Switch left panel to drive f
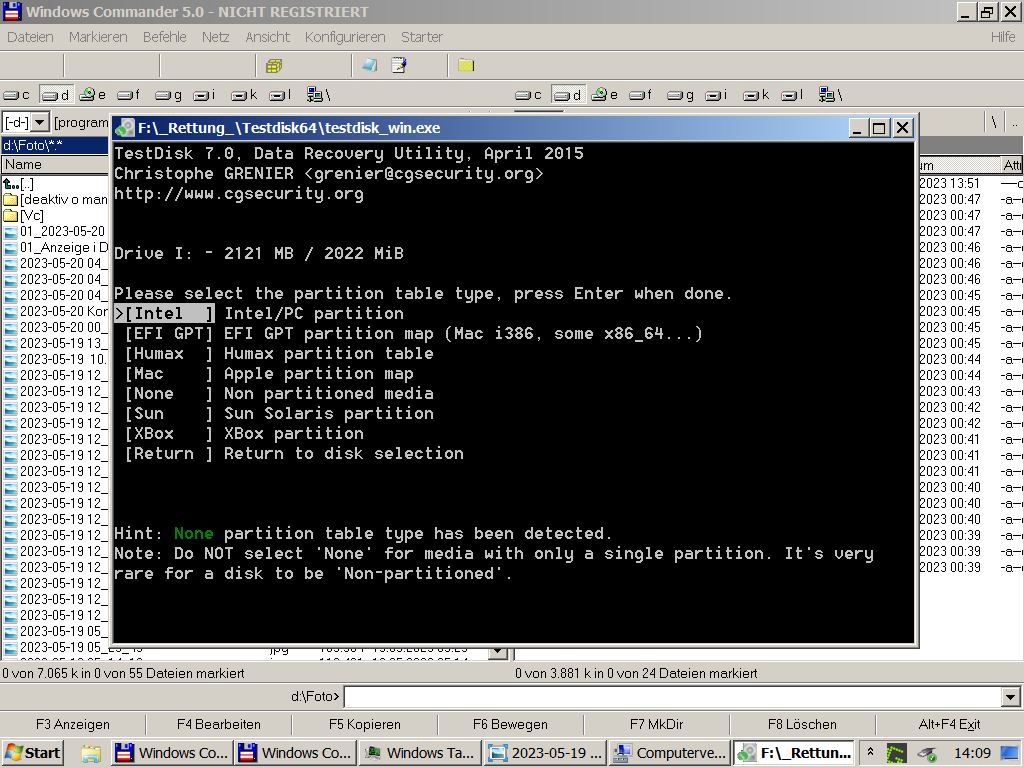The image size is (1024, 768). (x=129, y=95)
